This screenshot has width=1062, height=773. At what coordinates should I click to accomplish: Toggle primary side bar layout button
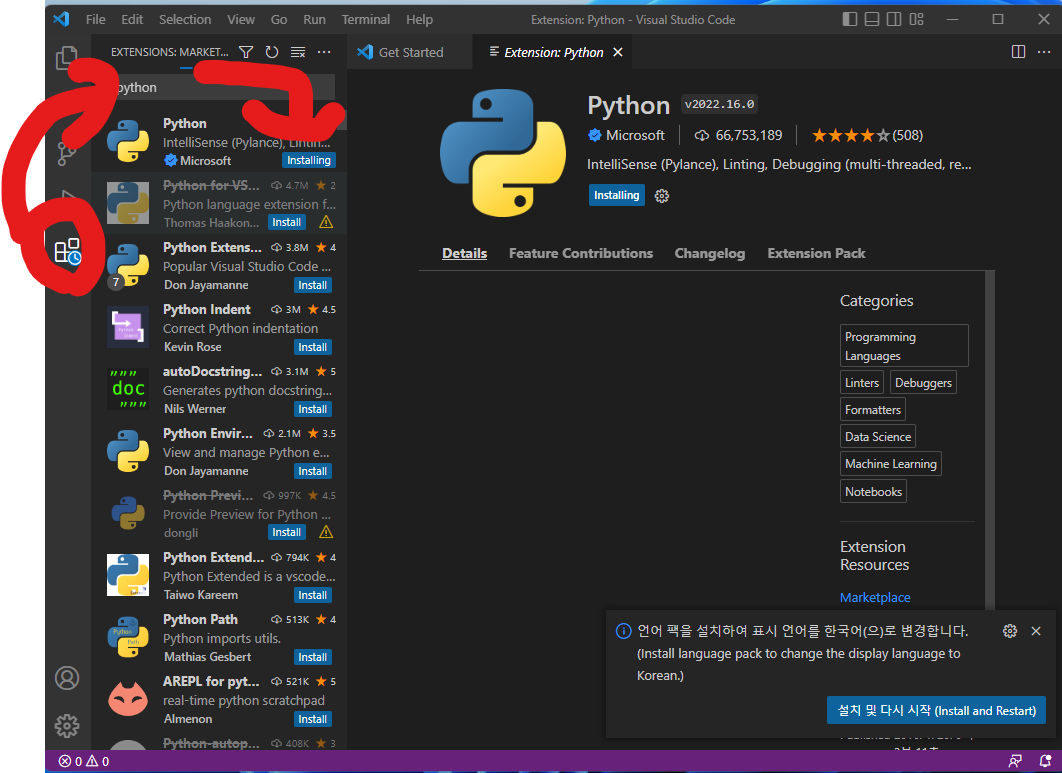[849, 19]
